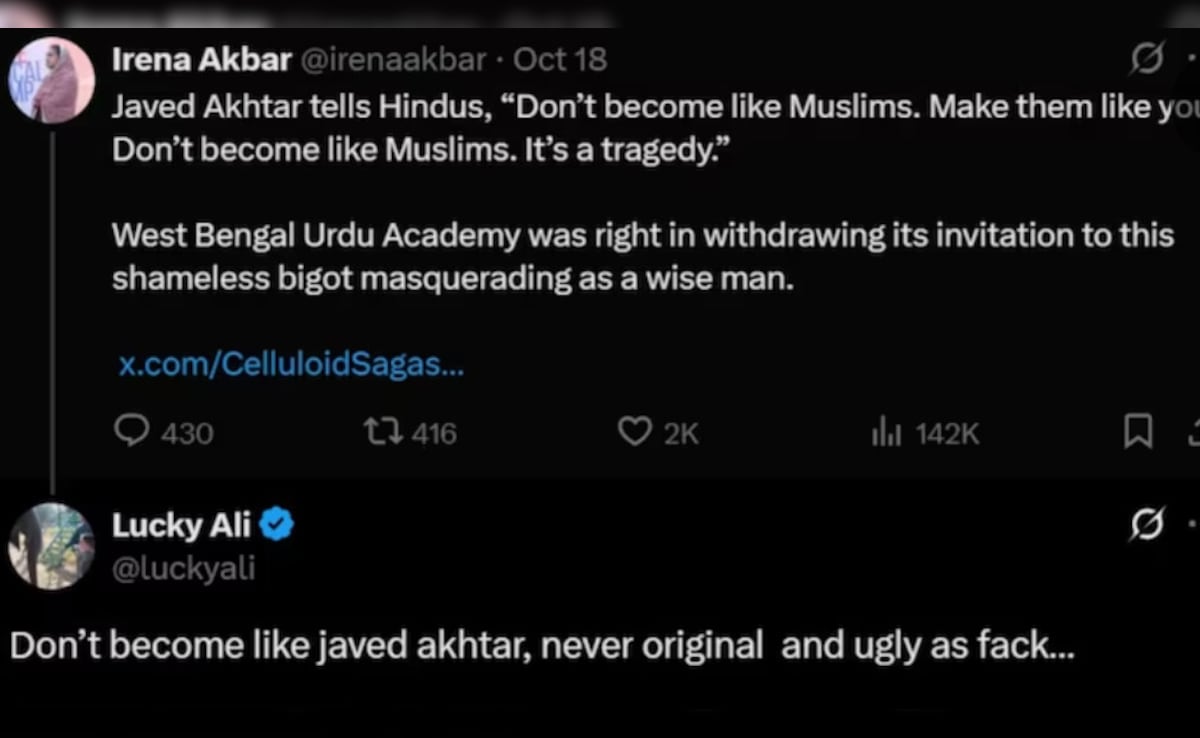Click the bookmark icon on Irena Akbar's tweet
The width and height of the screenshot is (1200, 738).
pyautogui.click(x=1138, y=432)
